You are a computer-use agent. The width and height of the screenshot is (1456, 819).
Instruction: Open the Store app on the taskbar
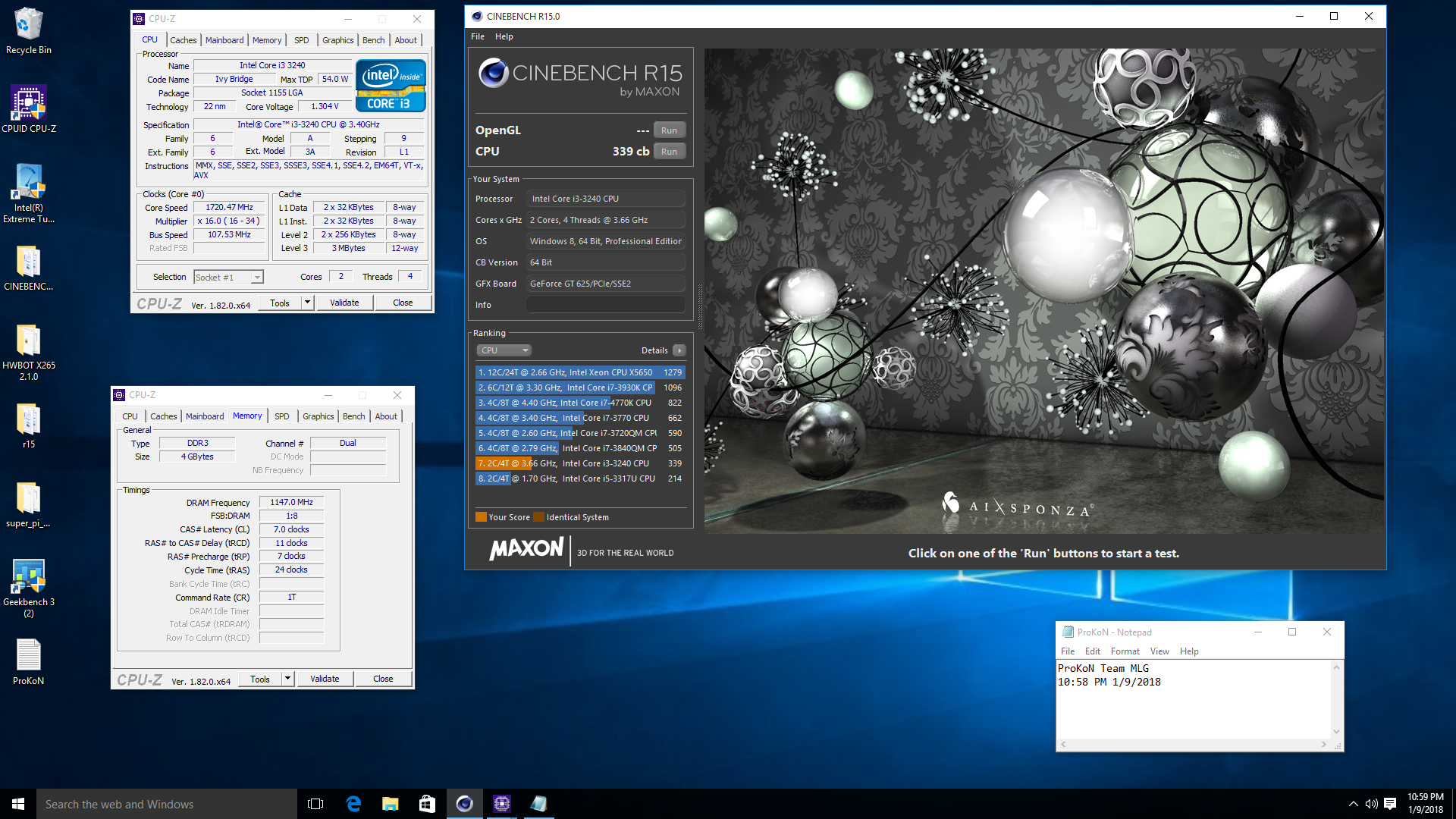pyautogui.click(x=427, y=804)
